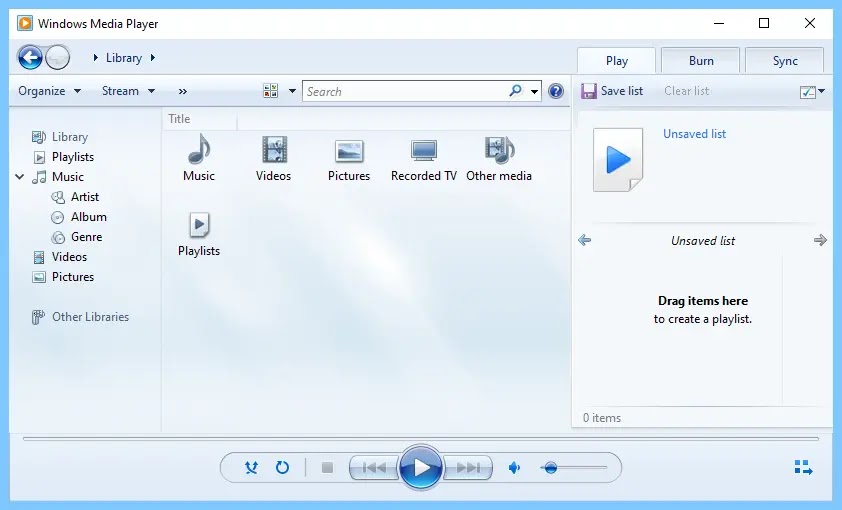
Task: Turn on repeat
Action: [x=282, y=468]
